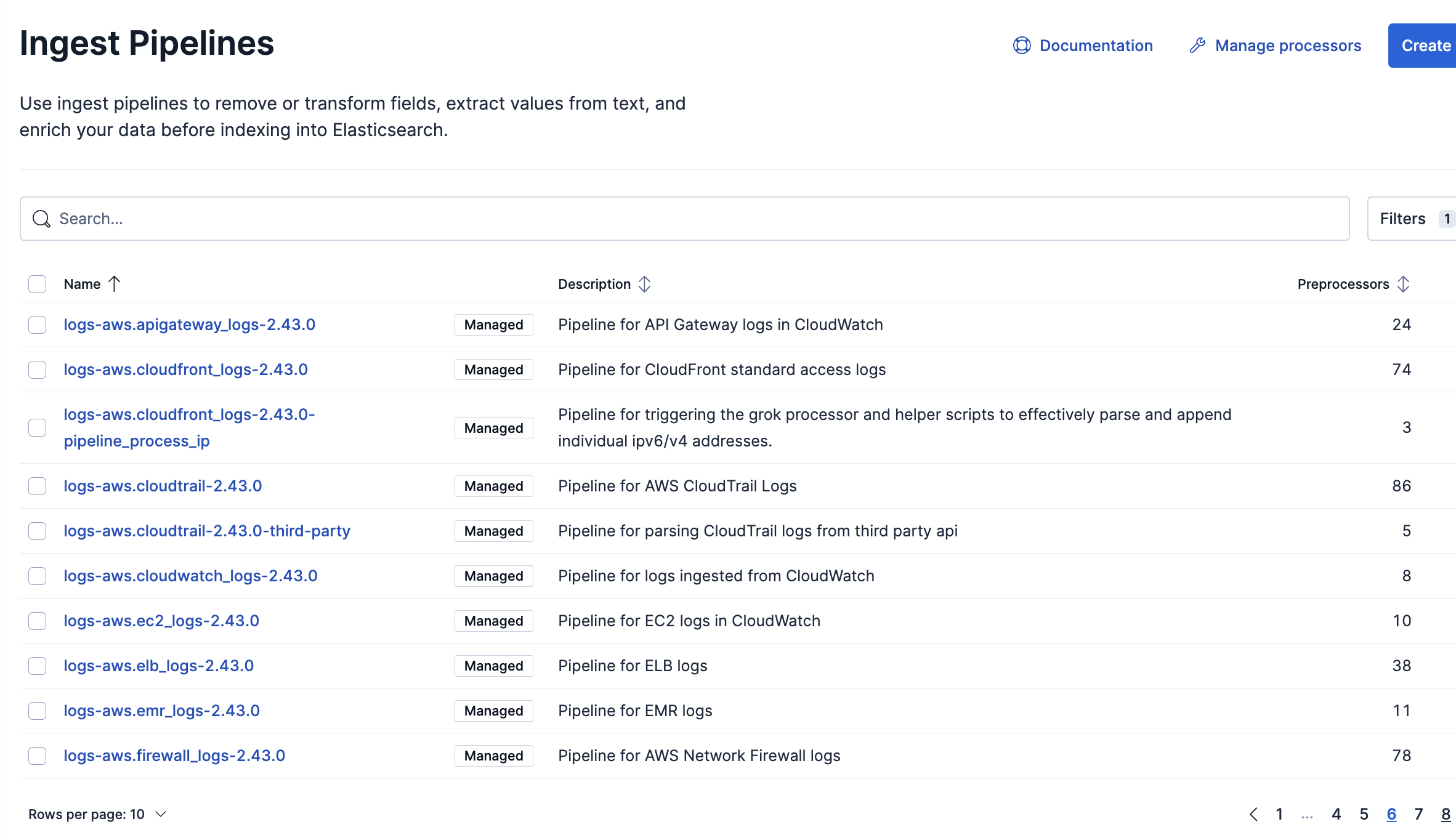
Task: Check the logs-aws.apigateway_logs-2.43.0 row checkbox
Action: (x=38, y=325)
